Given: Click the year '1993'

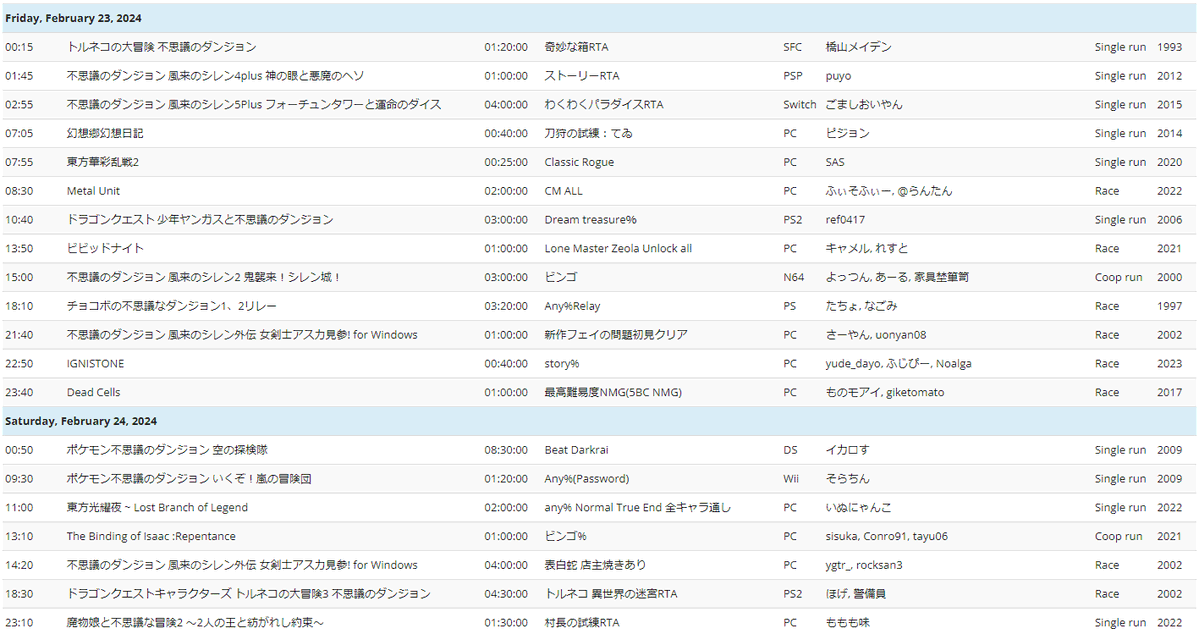Looking at the screenshot, I should pos(1169,47).
